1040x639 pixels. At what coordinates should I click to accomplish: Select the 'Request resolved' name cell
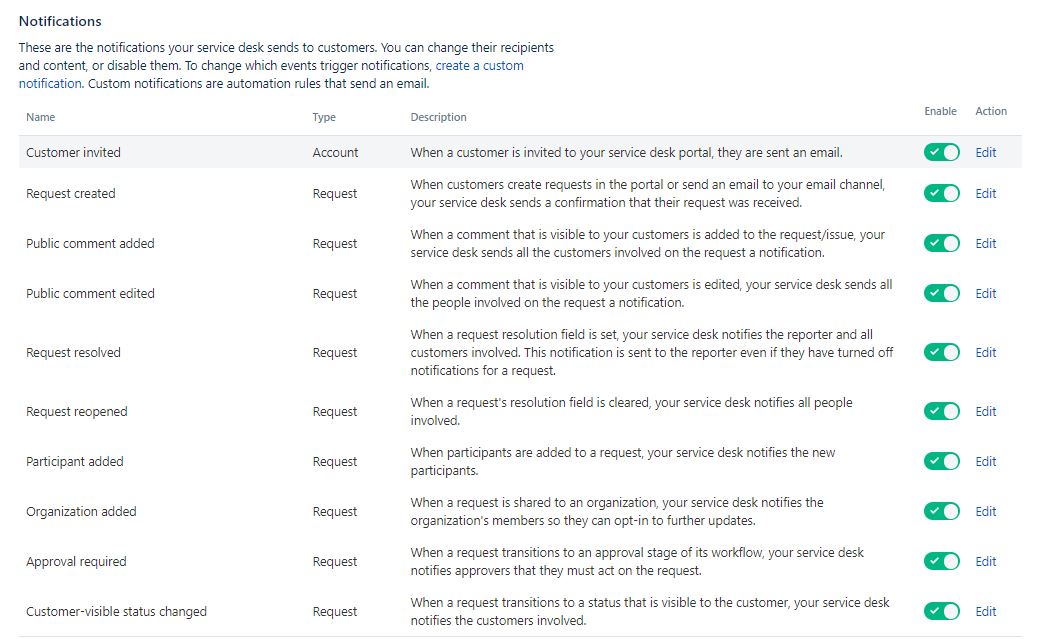click(74, 352)
